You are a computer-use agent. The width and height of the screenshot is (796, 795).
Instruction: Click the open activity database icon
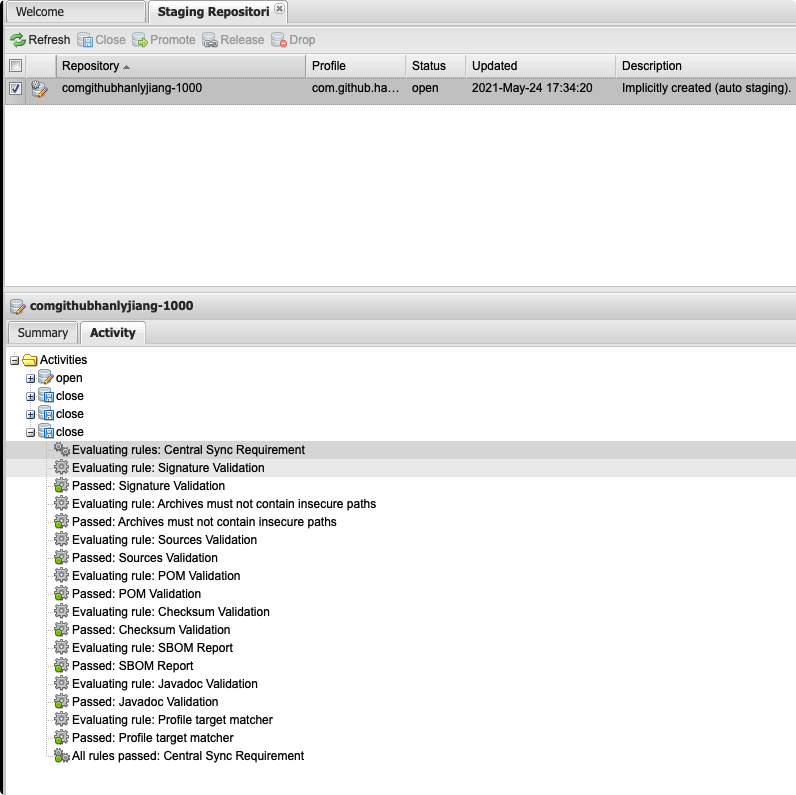[46, 377]
